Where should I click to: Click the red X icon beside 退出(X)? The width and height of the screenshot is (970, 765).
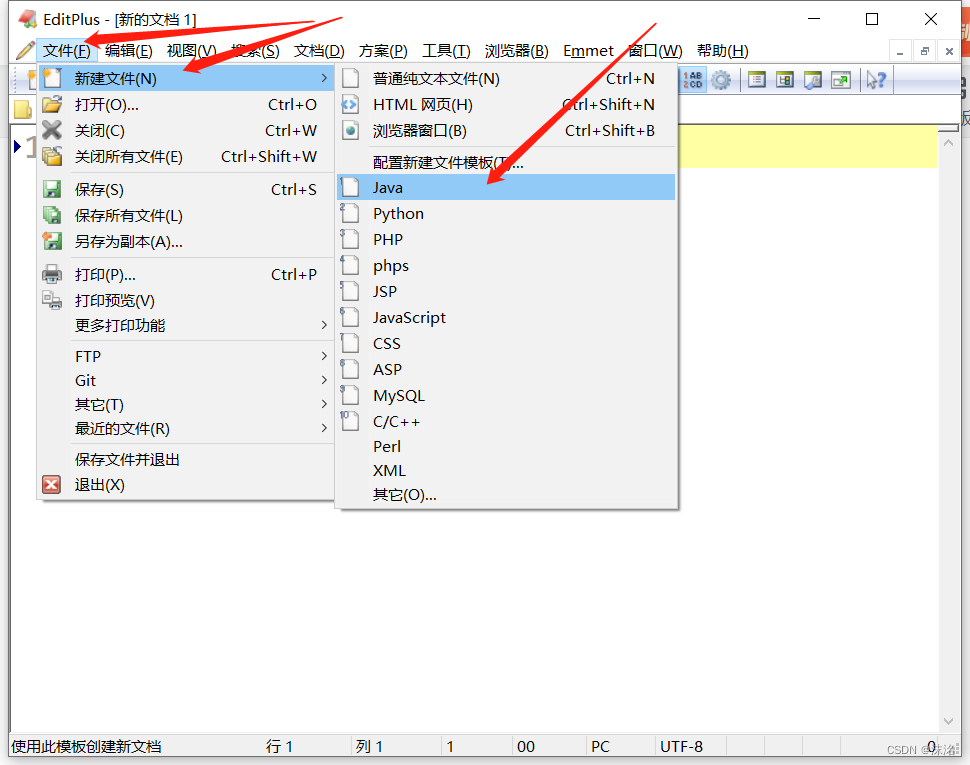coord(52,484)
